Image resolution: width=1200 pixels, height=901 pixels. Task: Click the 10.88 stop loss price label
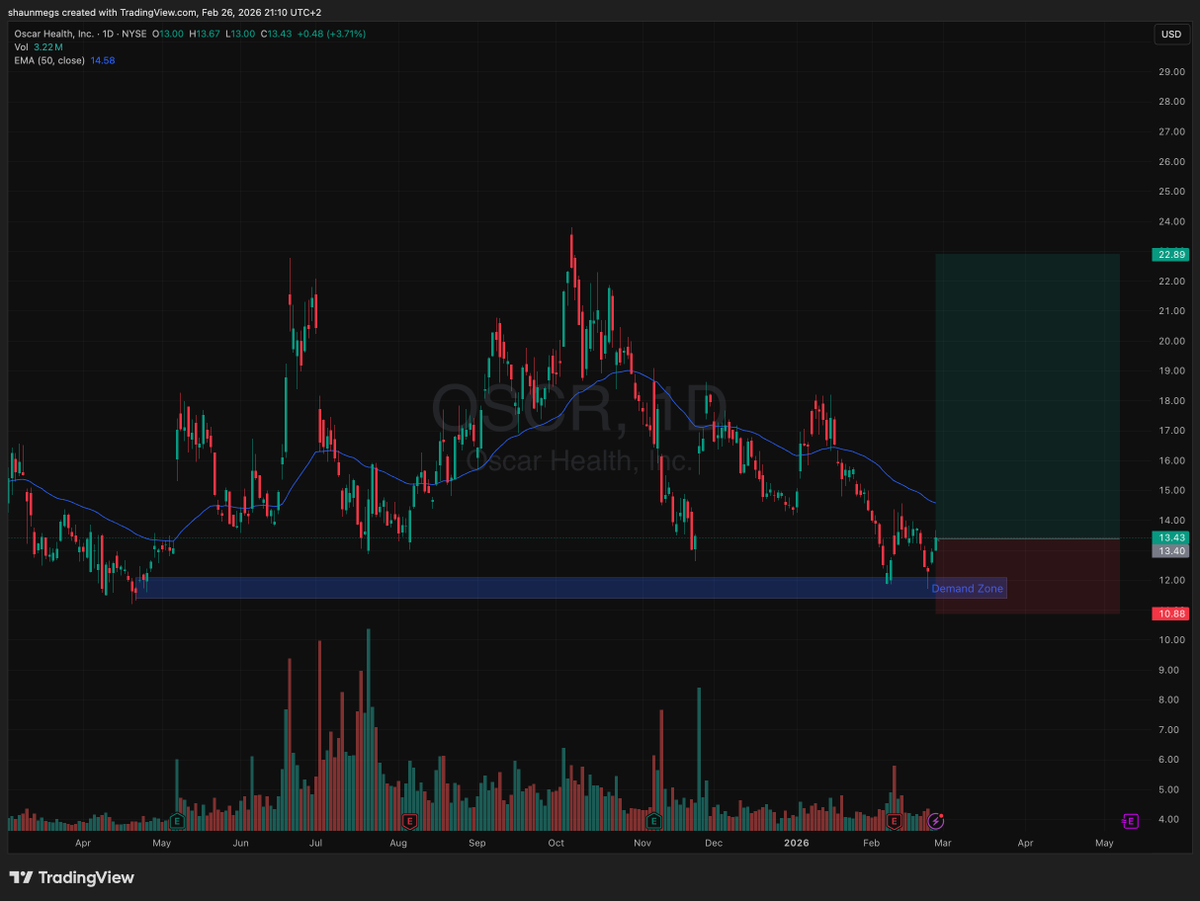1171,613
